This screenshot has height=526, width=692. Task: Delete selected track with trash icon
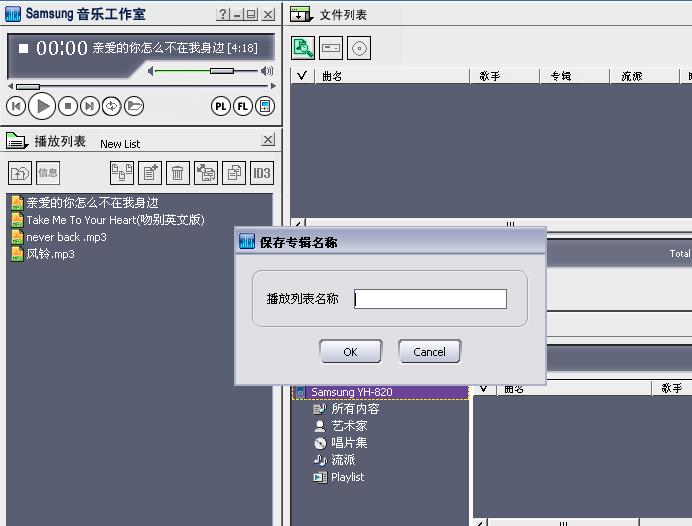(178, 173)
